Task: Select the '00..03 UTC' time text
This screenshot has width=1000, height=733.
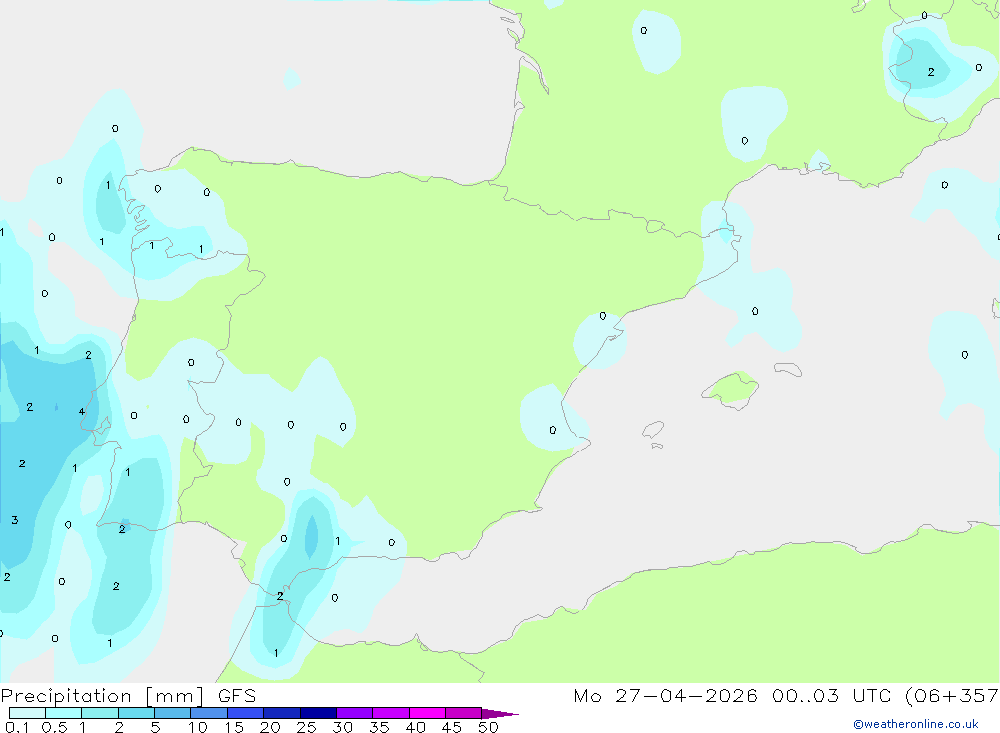Action: [831, 696]
